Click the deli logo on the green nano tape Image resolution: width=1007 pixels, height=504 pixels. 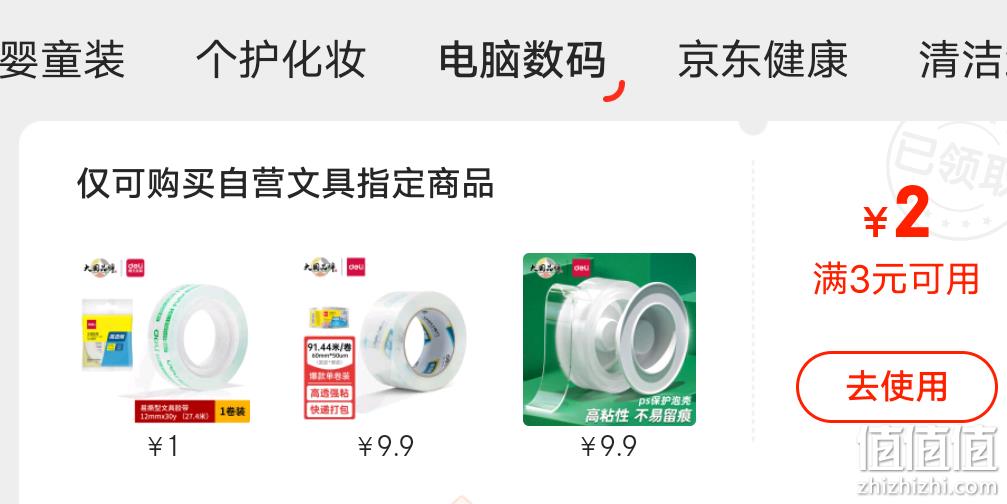[577, 266]
